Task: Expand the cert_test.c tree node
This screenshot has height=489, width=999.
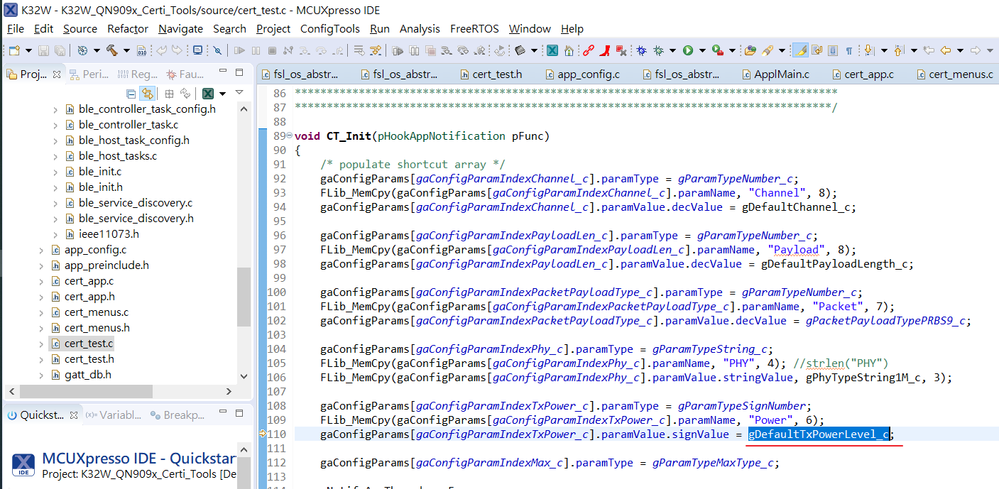Action: pos(41,343)
